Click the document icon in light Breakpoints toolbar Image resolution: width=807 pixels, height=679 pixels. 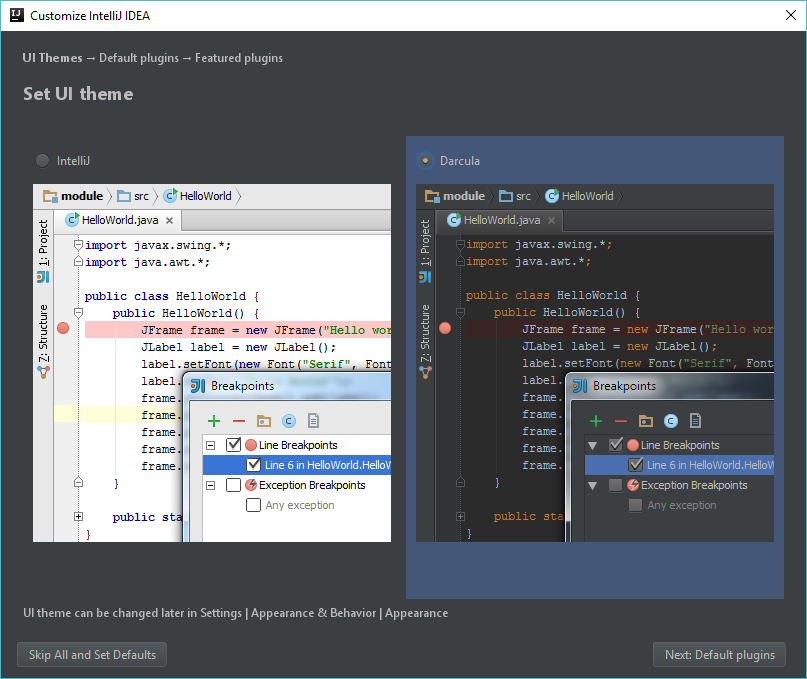313,421
